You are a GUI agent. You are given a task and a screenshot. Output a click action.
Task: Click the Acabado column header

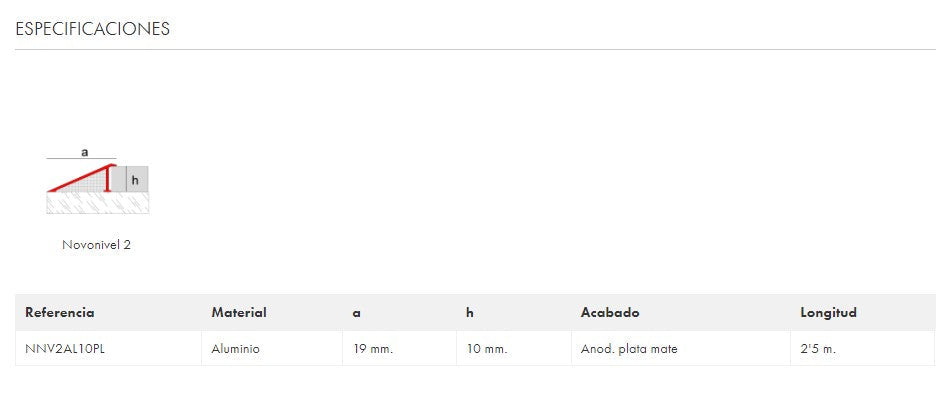coord(609,313)
